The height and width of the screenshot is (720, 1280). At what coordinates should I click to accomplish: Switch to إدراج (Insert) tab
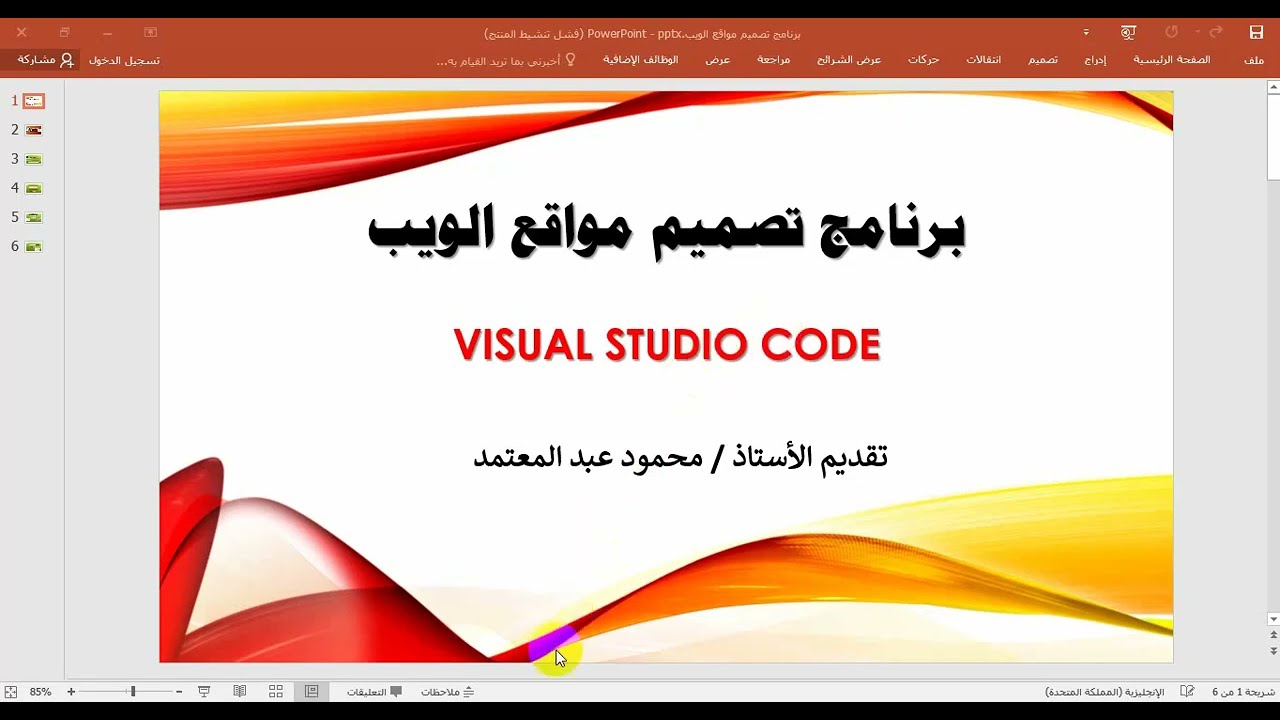tap(1095, 60)
